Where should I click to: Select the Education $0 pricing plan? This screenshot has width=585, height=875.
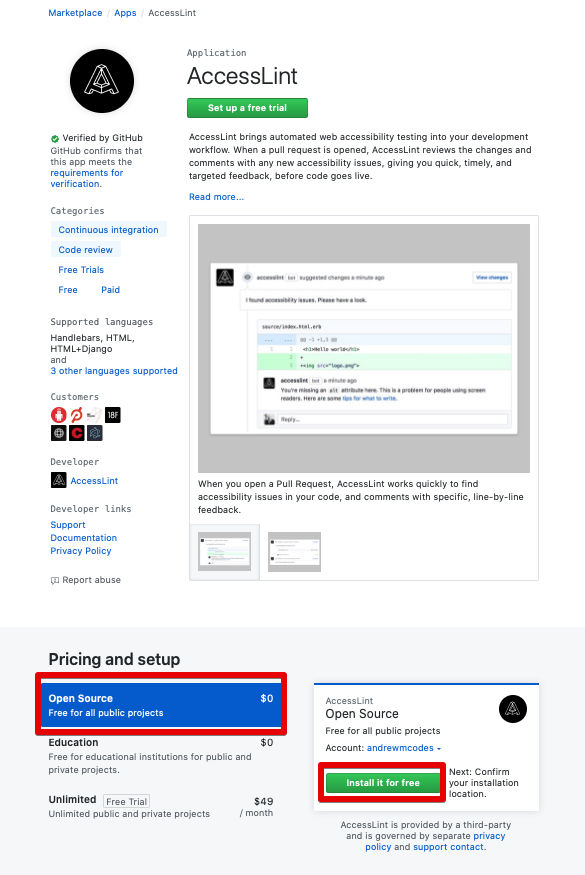(x=161, y=756)
